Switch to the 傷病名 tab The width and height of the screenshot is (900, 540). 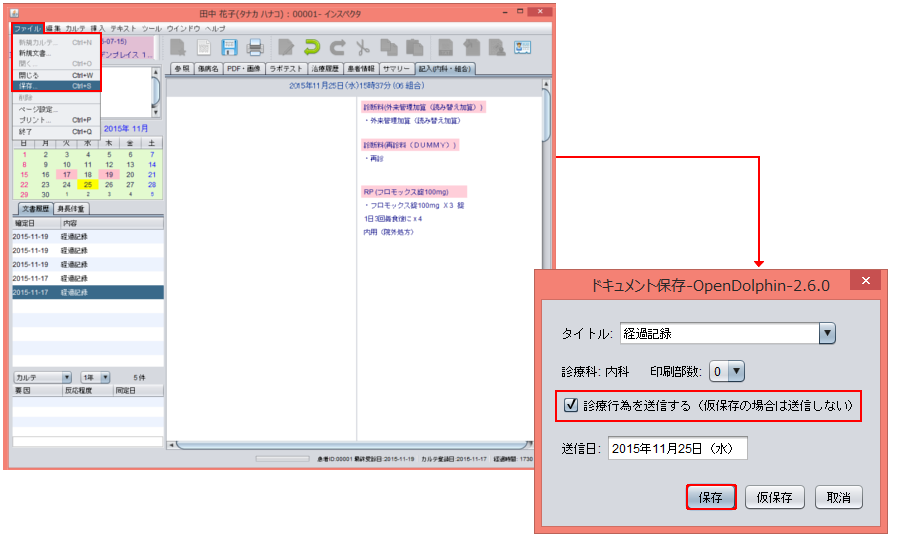coord(208,68)
